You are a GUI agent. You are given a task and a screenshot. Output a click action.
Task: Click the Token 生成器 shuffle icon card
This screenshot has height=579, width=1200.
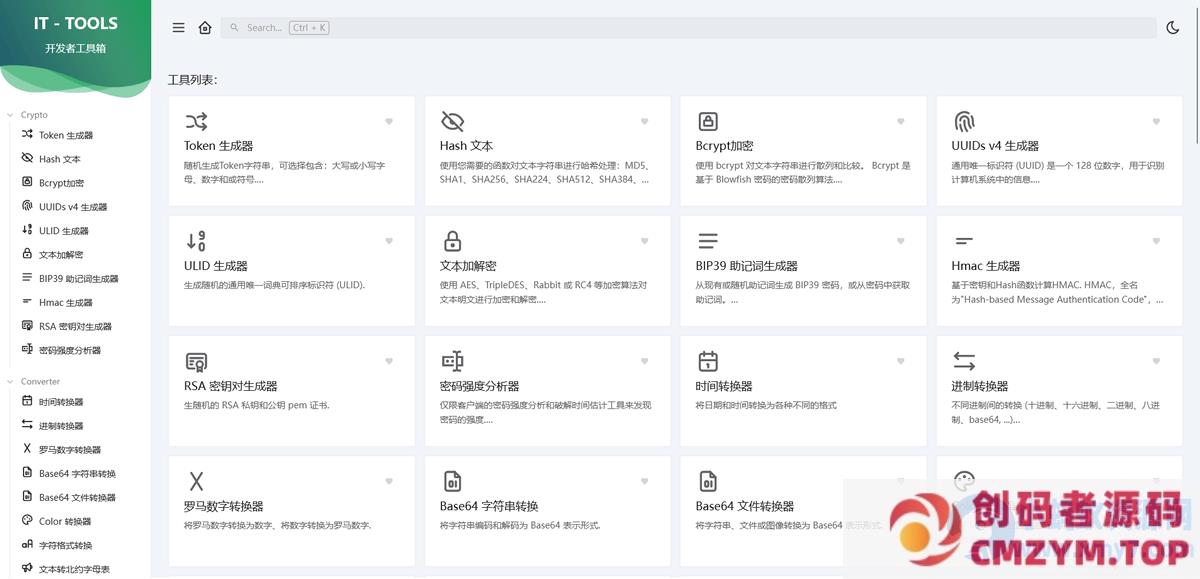click(196, 122)
